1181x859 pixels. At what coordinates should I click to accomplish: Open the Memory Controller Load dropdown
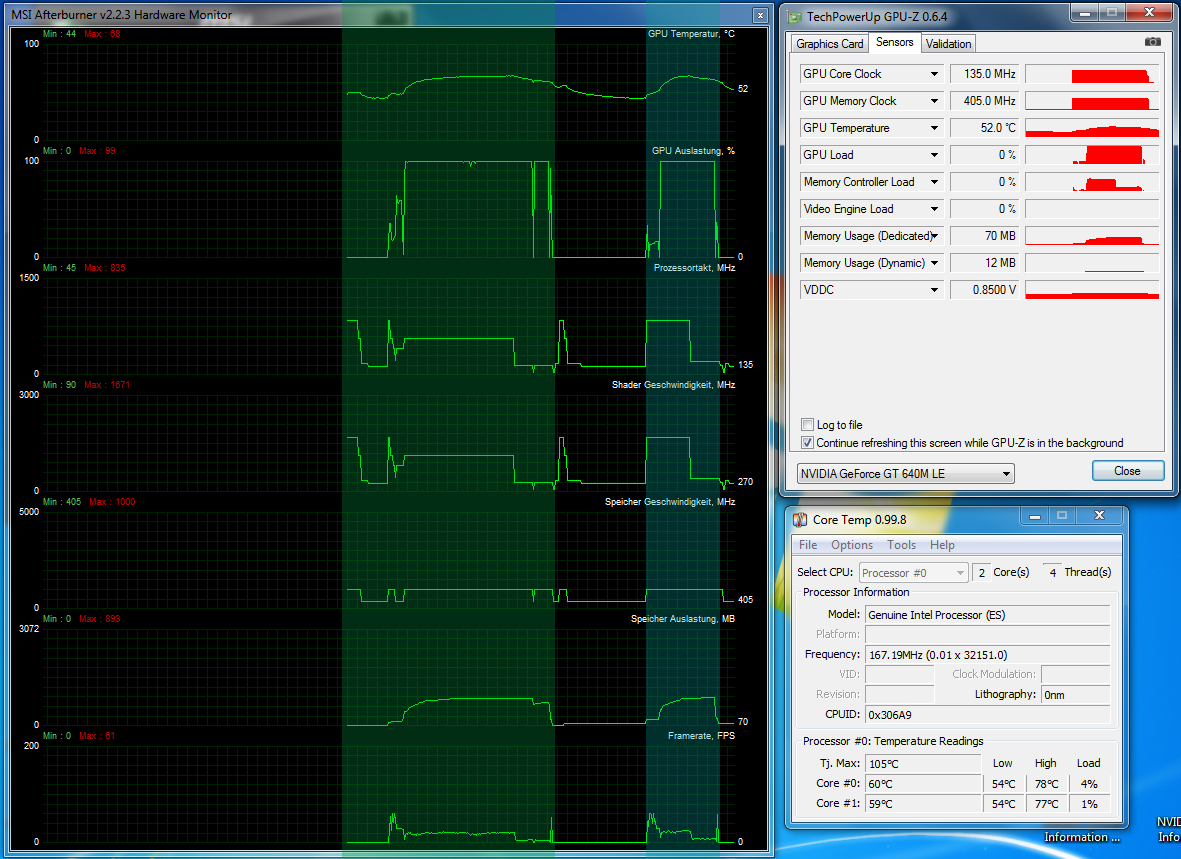pos(934,182)
